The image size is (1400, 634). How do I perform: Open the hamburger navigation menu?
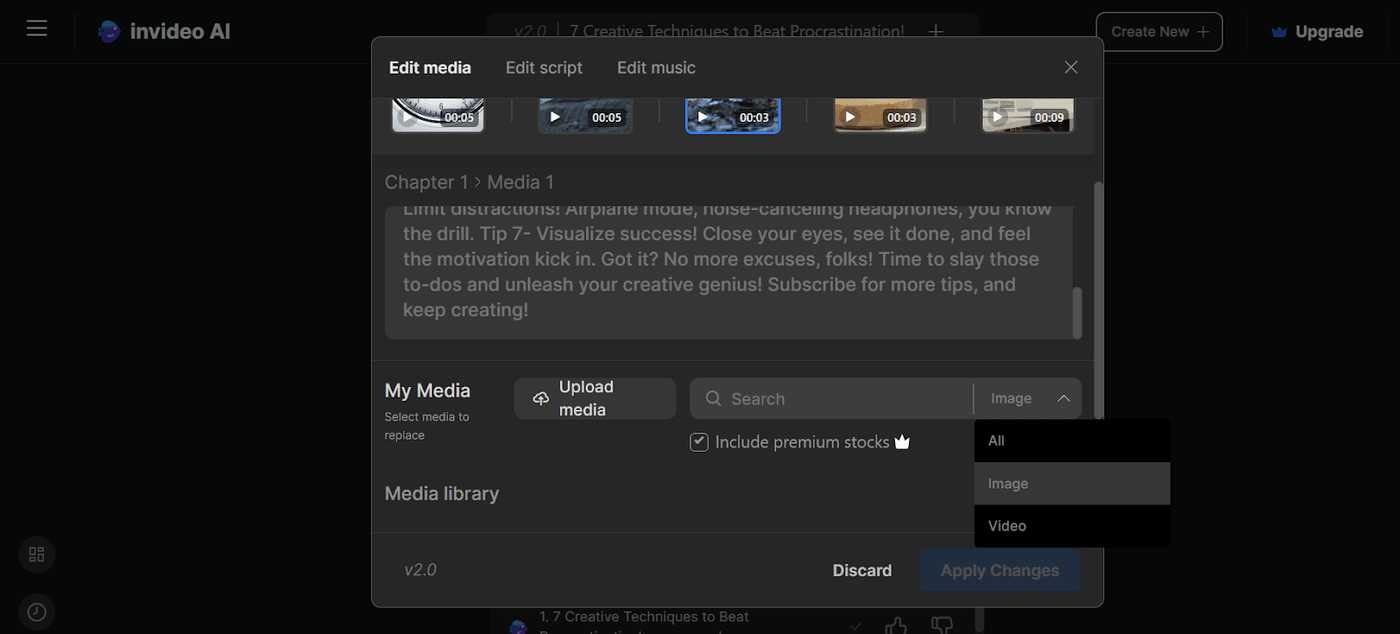tap(37, 27)
